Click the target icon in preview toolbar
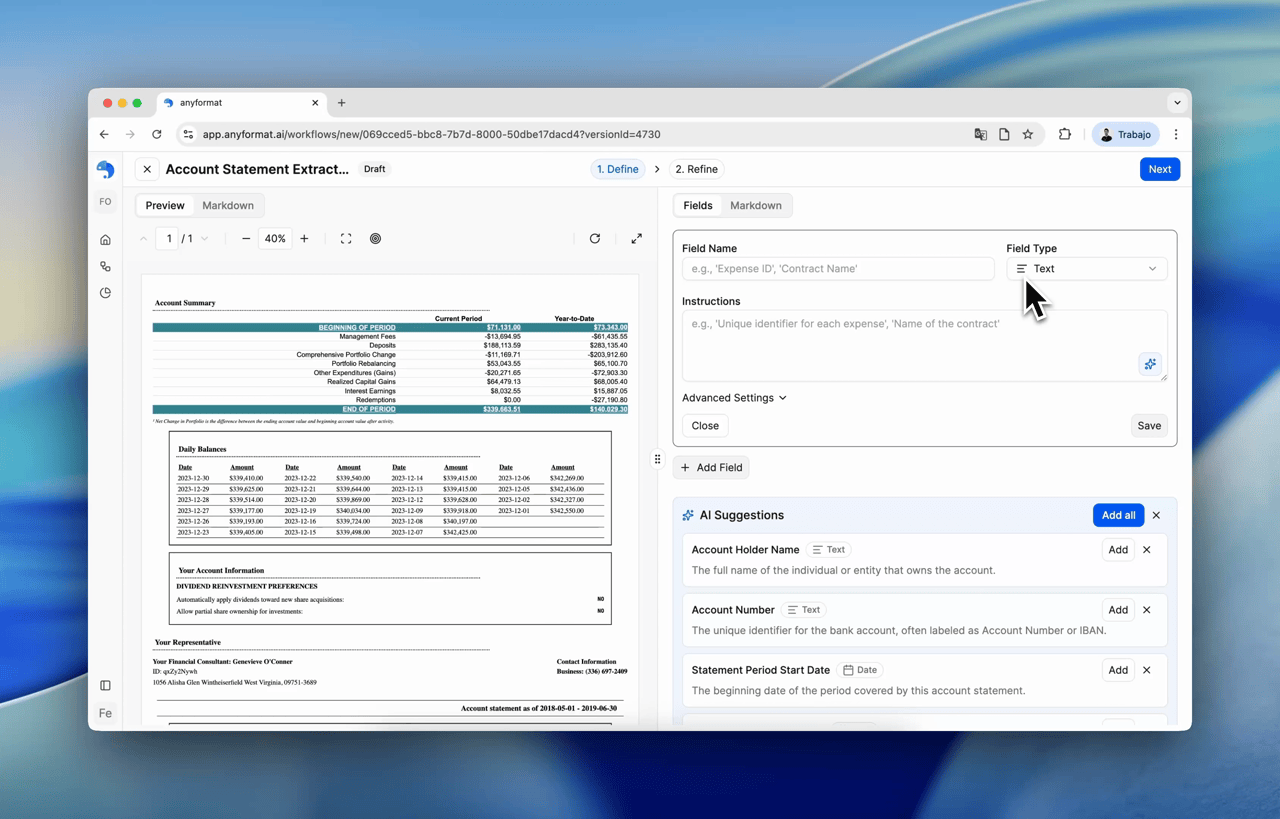The height and width of the screenshot is (819, 1280). tap(376, 239)
